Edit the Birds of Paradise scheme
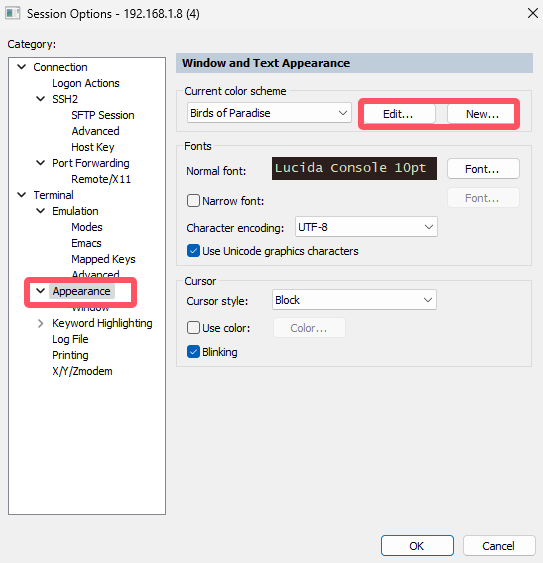Viewport: 543px width, 563px height. tap(398, 114)
